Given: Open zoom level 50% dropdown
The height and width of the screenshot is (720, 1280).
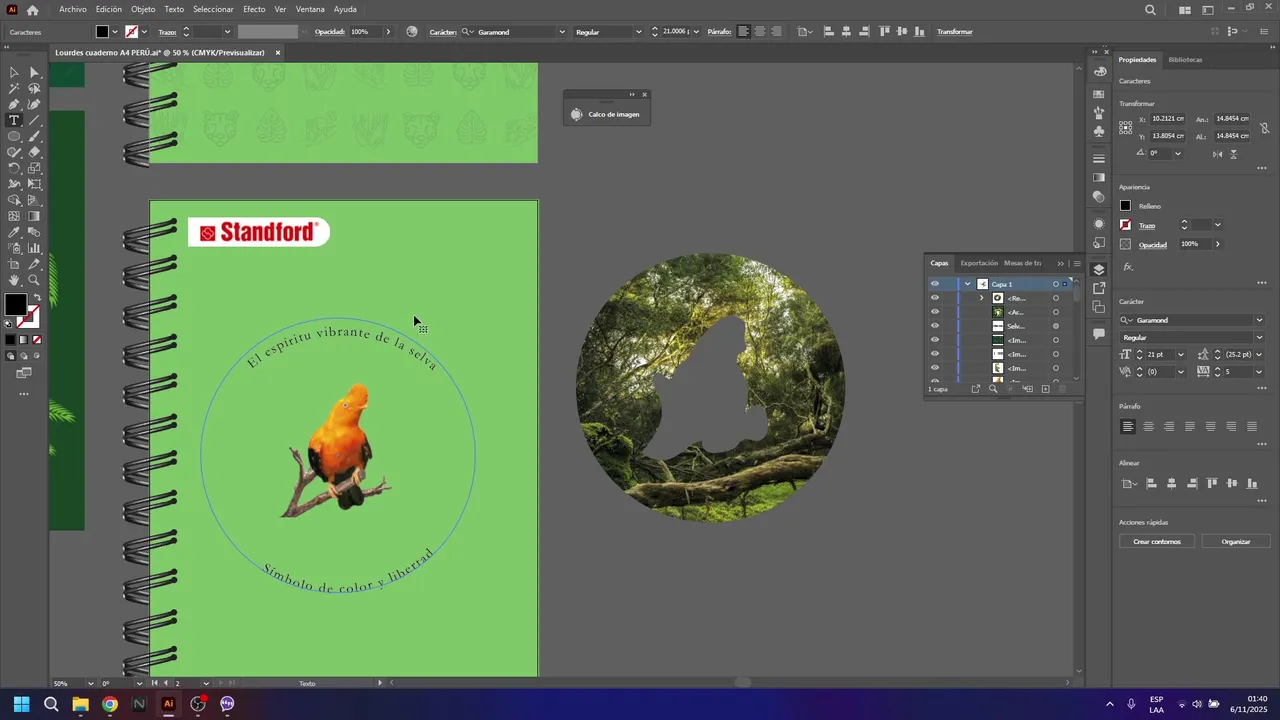Looking at the screenshot, I should pyautogui.click(x=91, y=684).
